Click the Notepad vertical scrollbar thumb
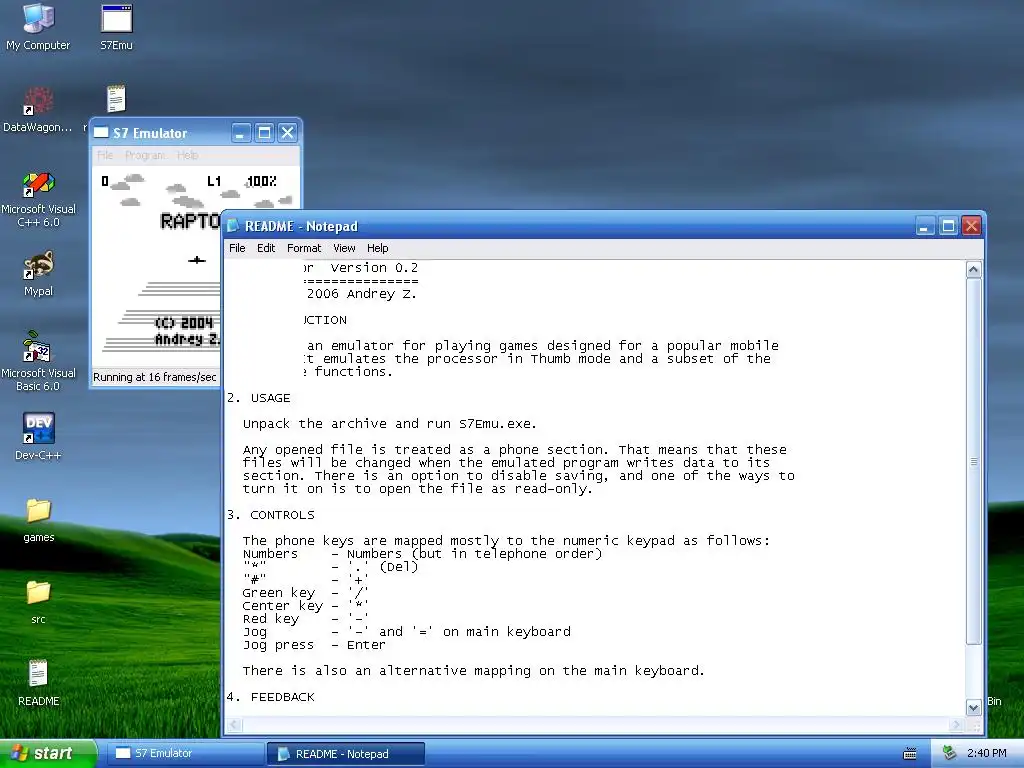This screenshot has width=1024, height=768. (973, 461)
